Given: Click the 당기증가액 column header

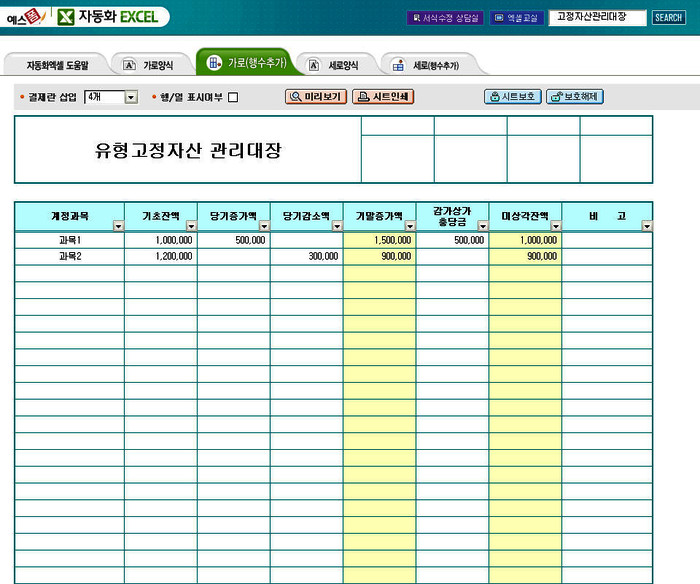Looking at the screenshot, I should pyautogui.click(x=234, y=217).
